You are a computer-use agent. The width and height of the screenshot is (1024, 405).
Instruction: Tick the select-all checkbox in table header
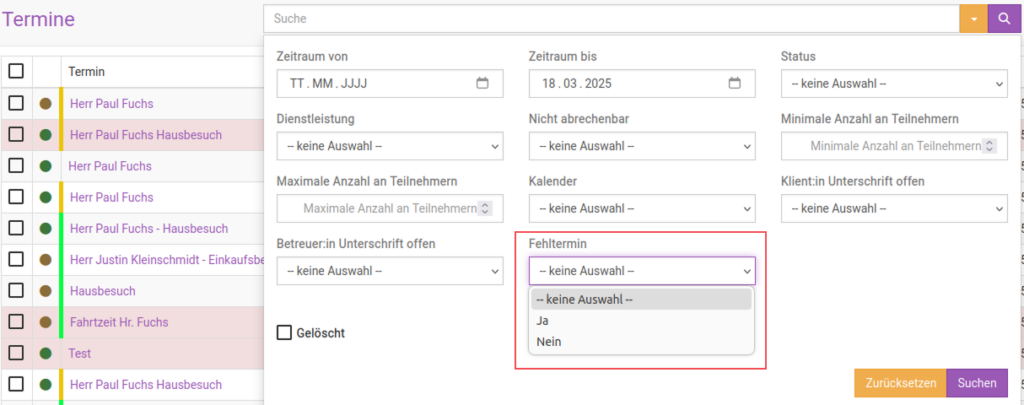tap(16, 71)
